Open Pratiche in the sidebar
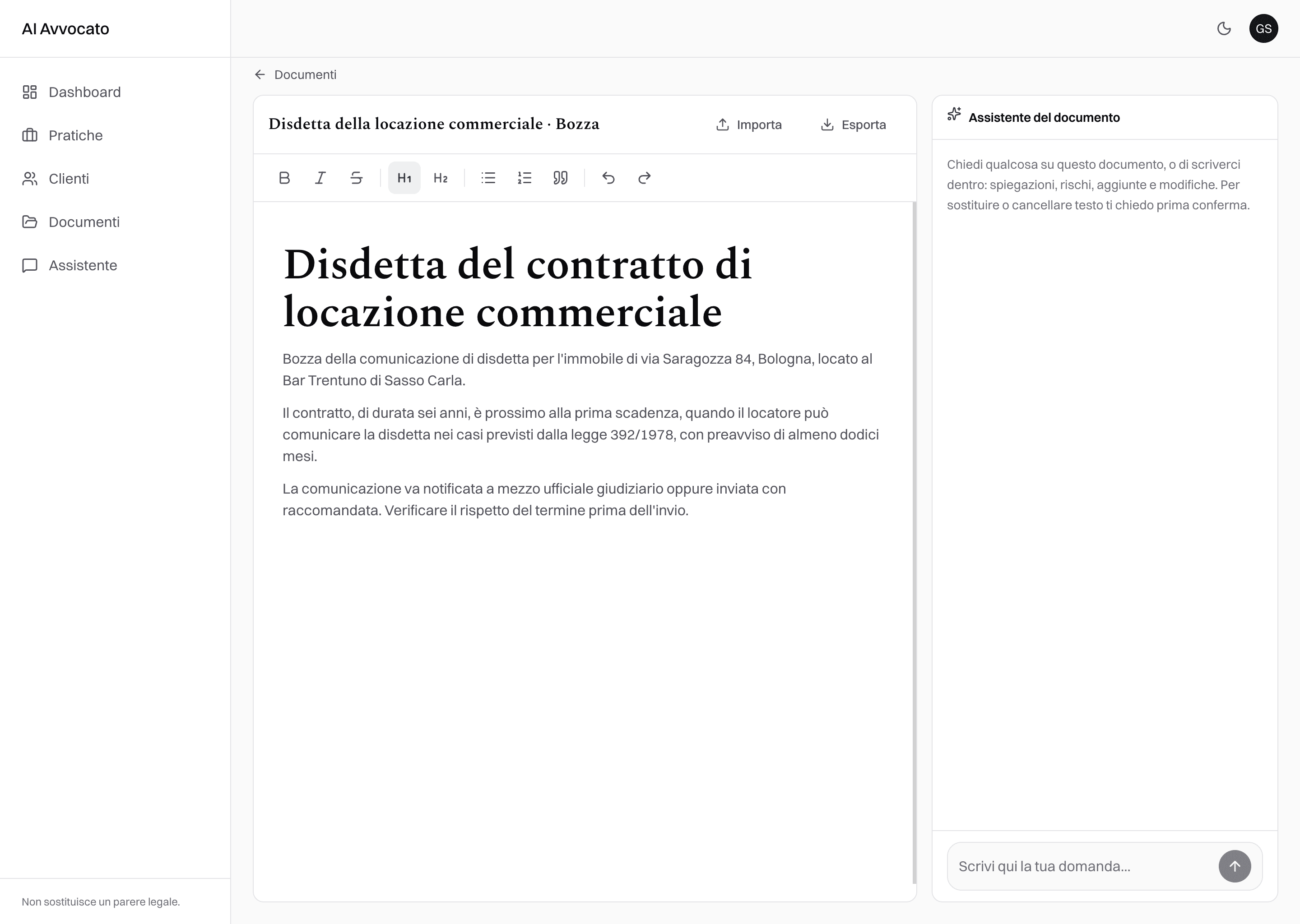Screen dimensions: 1300x924 click(x=115, y=135)
